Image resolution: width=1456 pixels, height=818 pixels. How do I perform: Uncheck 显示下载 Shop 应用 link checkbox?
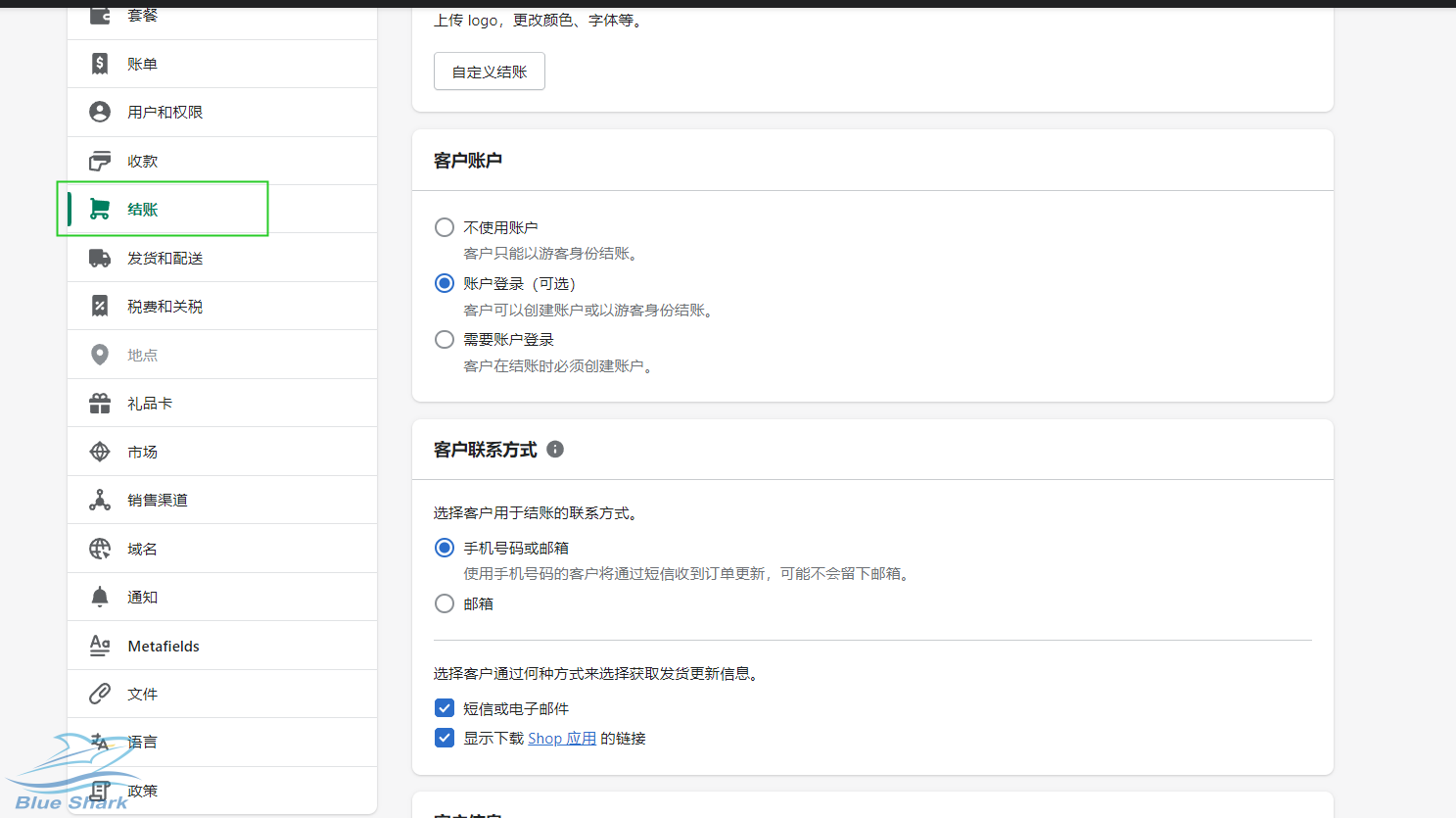[445, 738]
